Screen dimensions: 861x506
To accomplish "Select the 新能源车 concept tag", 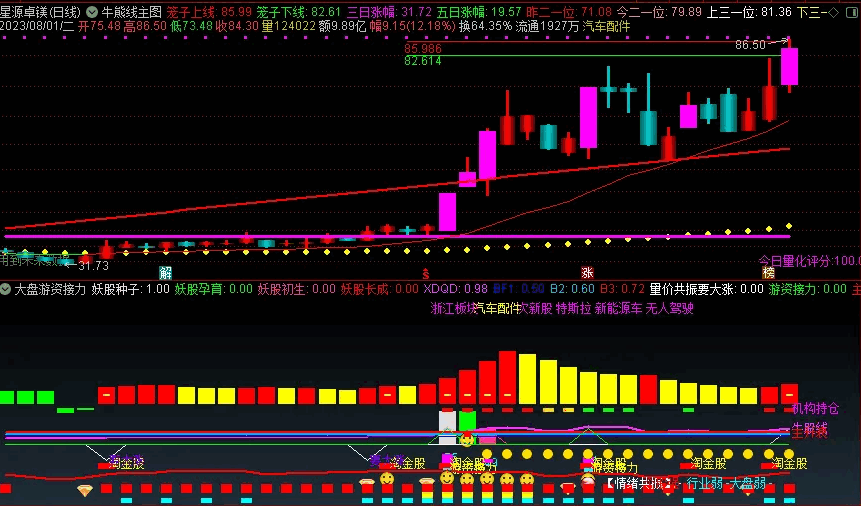I will pyautogui.click(x=618, y=308).
